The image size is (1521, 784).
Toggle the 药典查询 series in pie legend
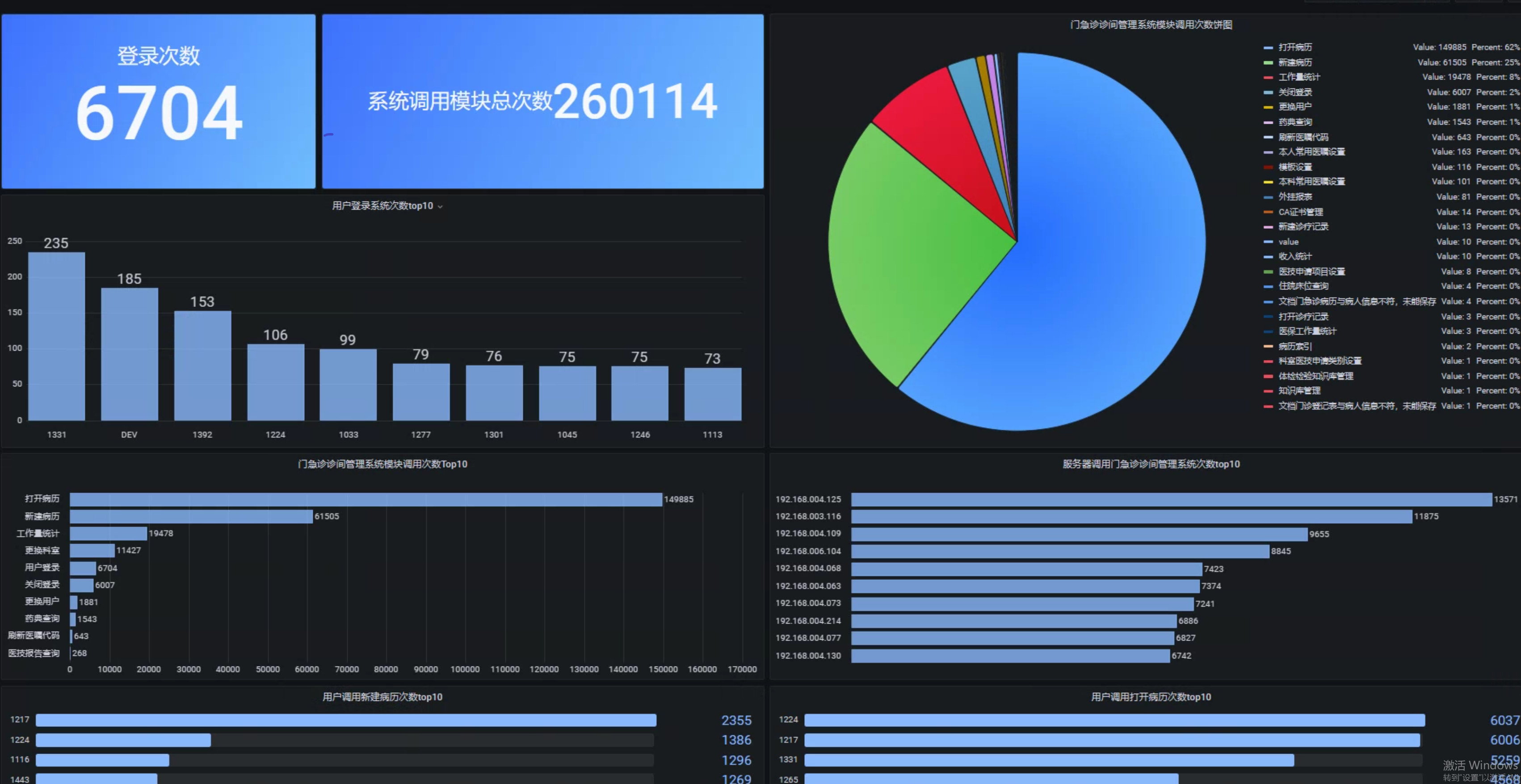[x=1295, y=122]
